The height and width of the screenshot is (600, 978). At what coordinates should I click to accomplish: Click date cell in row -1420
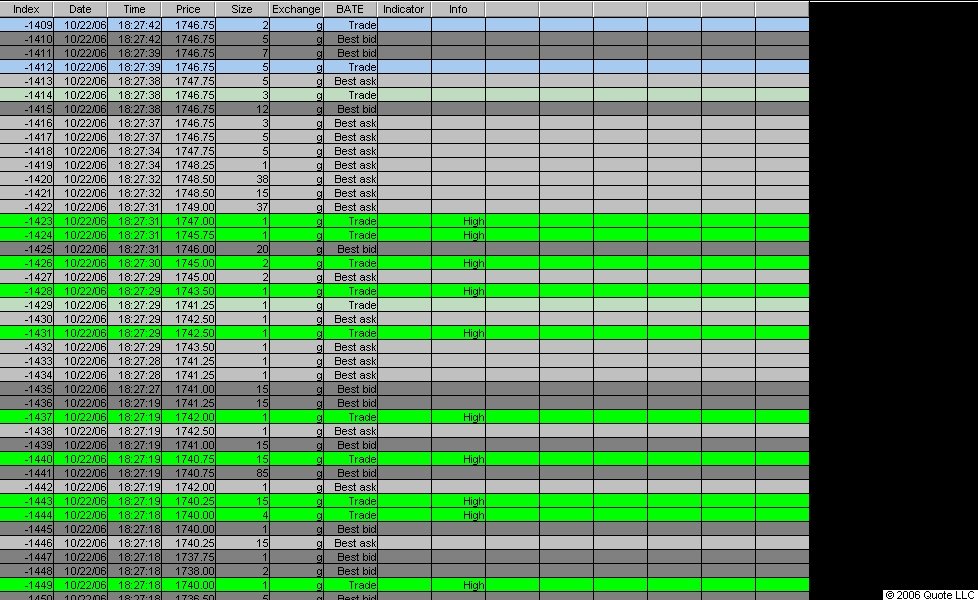click(80, 179)
